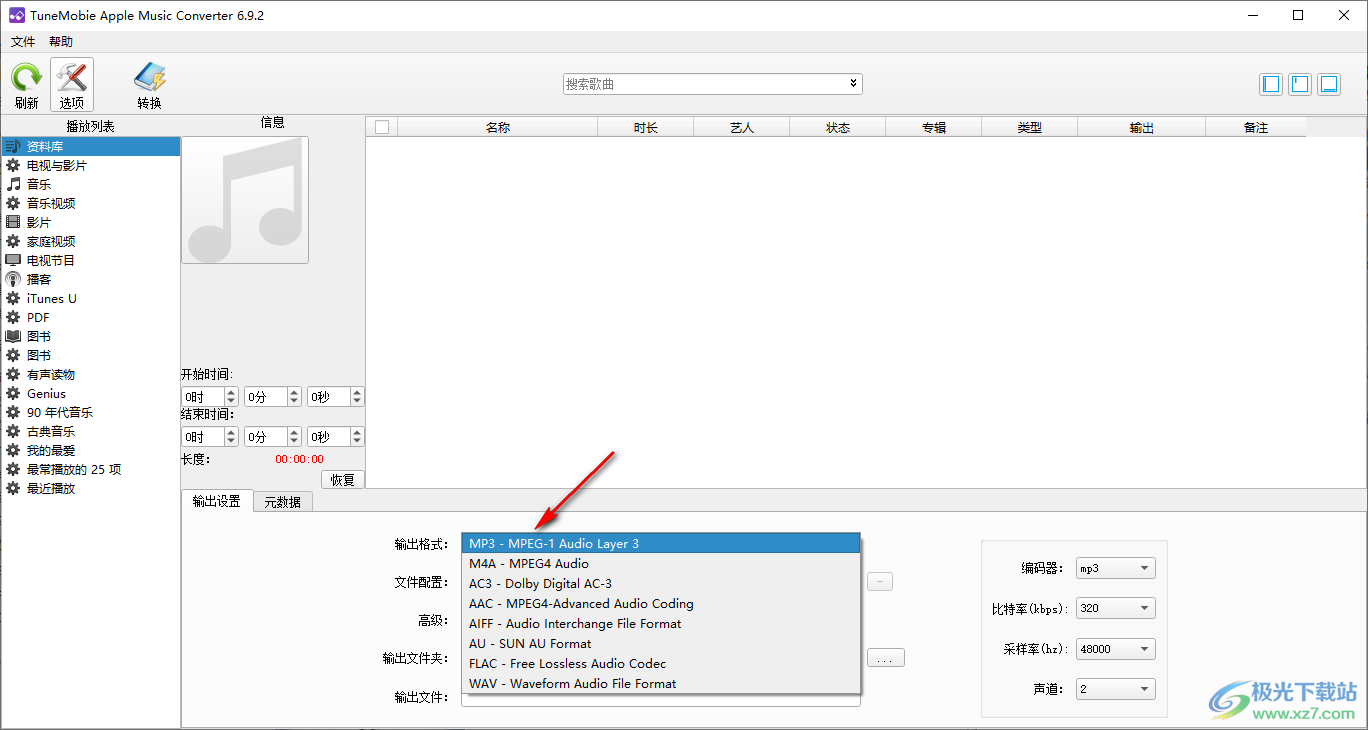Expand the 编码器 mp3 dropdown

pyautogui.click(x=1115, y=568)
